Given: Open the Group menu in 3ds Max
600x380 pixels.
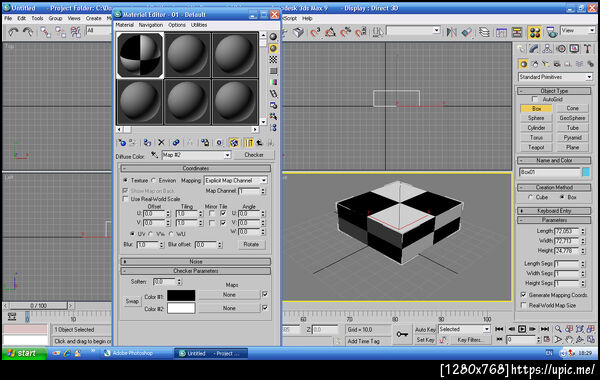Looking at the screenshot, I should (55, 18).
